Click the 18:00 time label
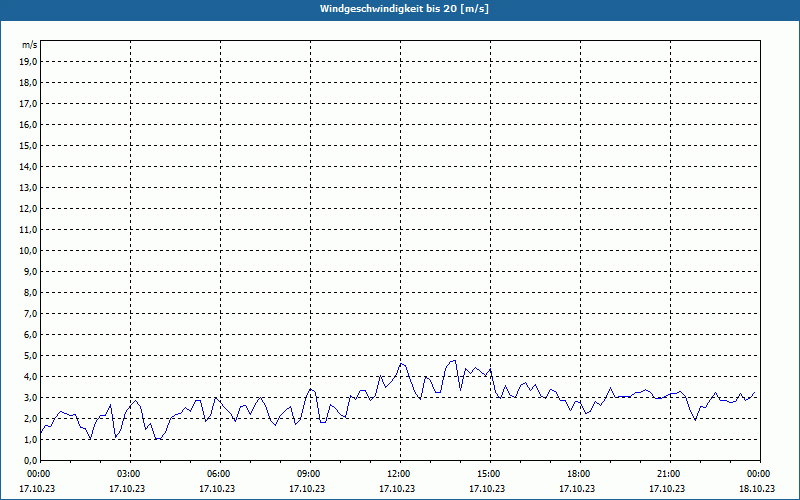The width and height of the screenshot is (800, 500). (580, 474)
